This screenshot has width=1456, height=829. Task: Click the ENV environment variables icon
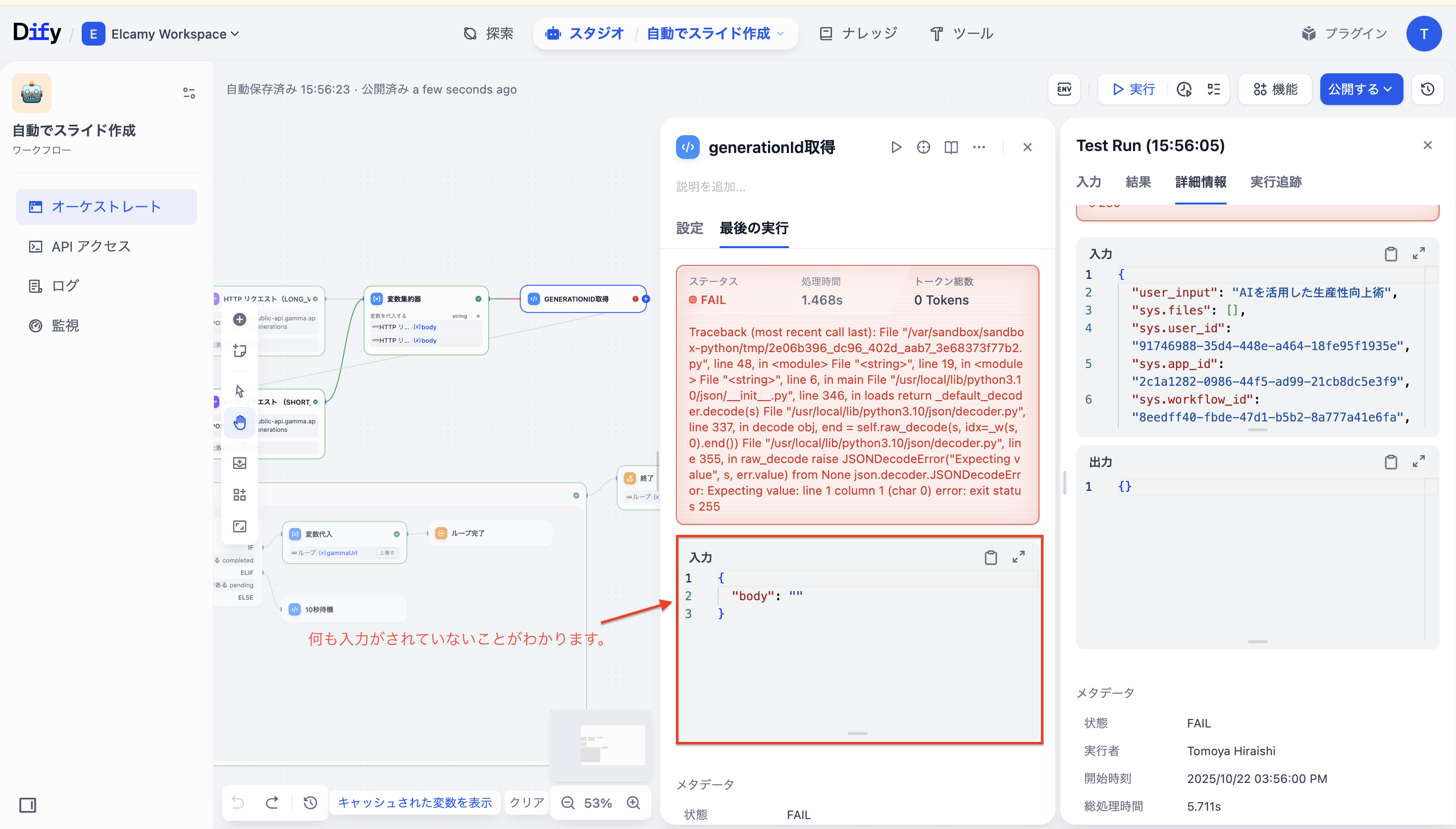1064,89
